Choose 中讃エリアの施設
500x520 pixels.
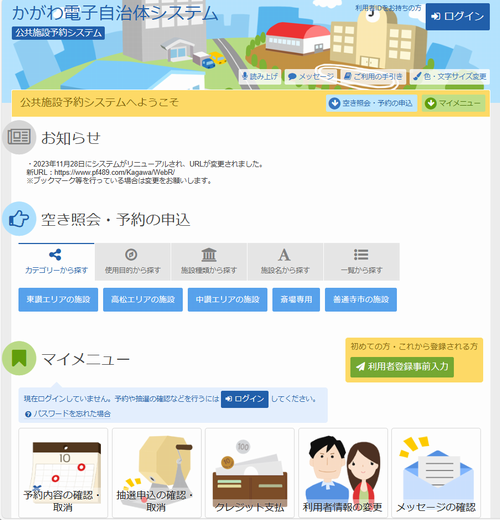228,300
